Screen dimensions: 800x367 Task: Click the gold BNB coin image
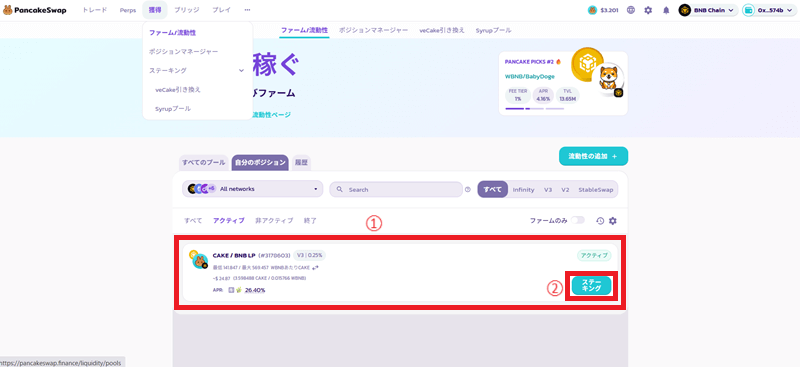pyautogui.click(x=587, y=63)
